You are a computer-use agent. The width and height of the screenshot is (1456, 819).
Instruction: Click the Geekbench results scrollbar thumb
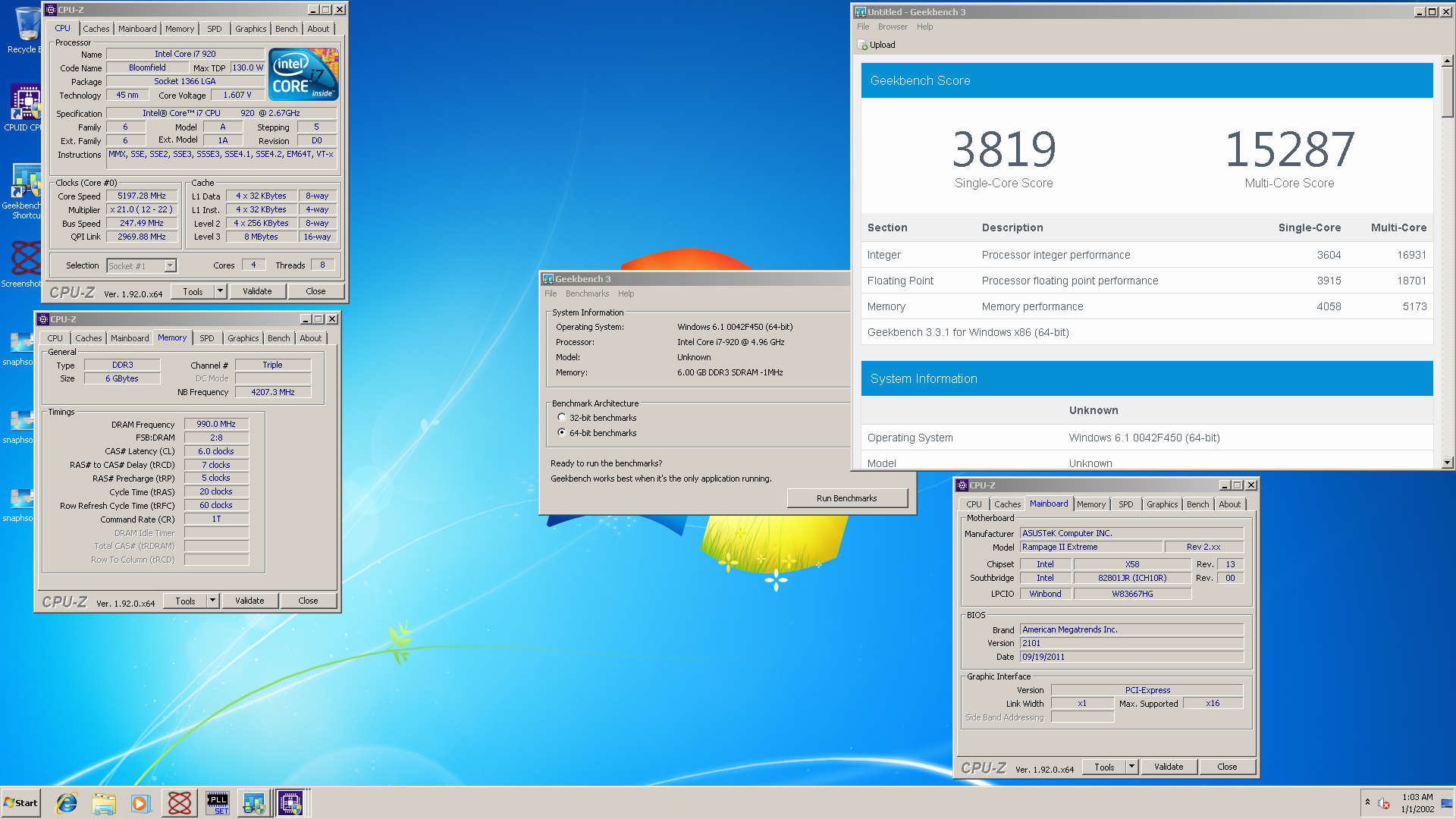[x=1448, y=91]
